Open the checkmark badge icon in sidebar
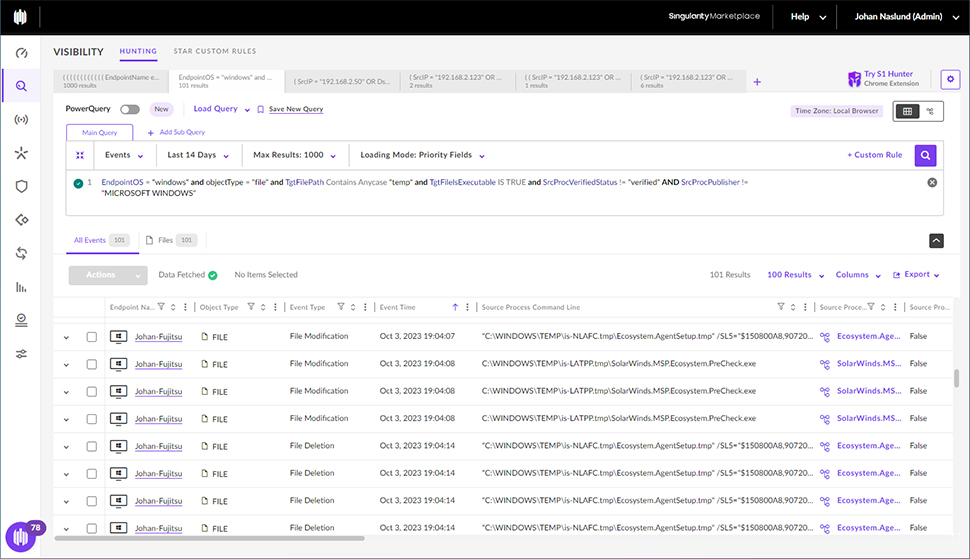 [x=21, y=320]
